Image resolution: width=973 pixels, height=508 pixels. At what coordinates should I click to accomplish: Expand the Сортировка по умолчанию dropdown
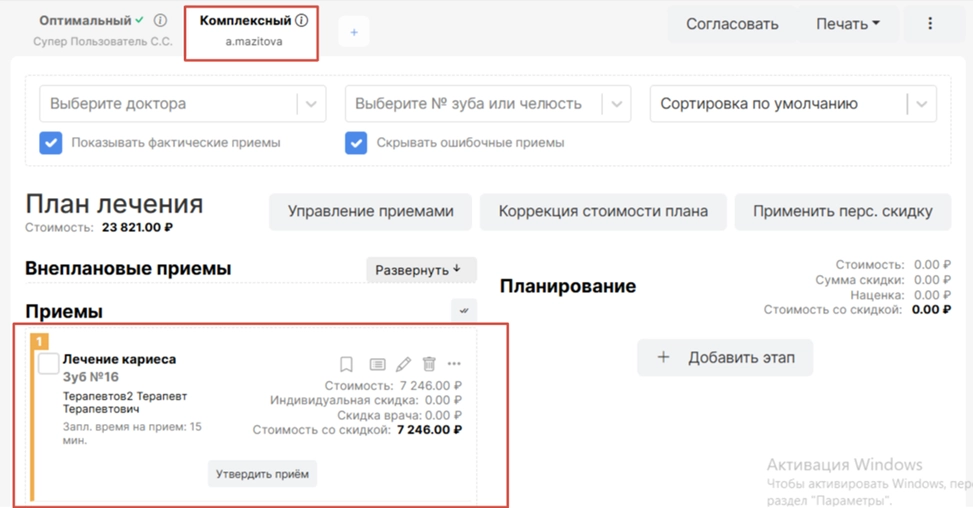(921, 104)
